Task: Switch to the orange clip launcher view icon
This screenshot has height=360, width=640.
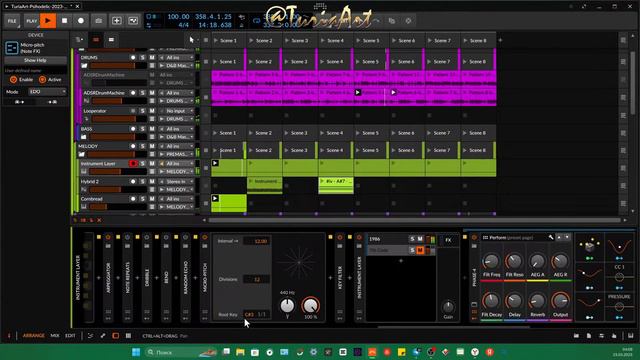Action: pos(96,40)
